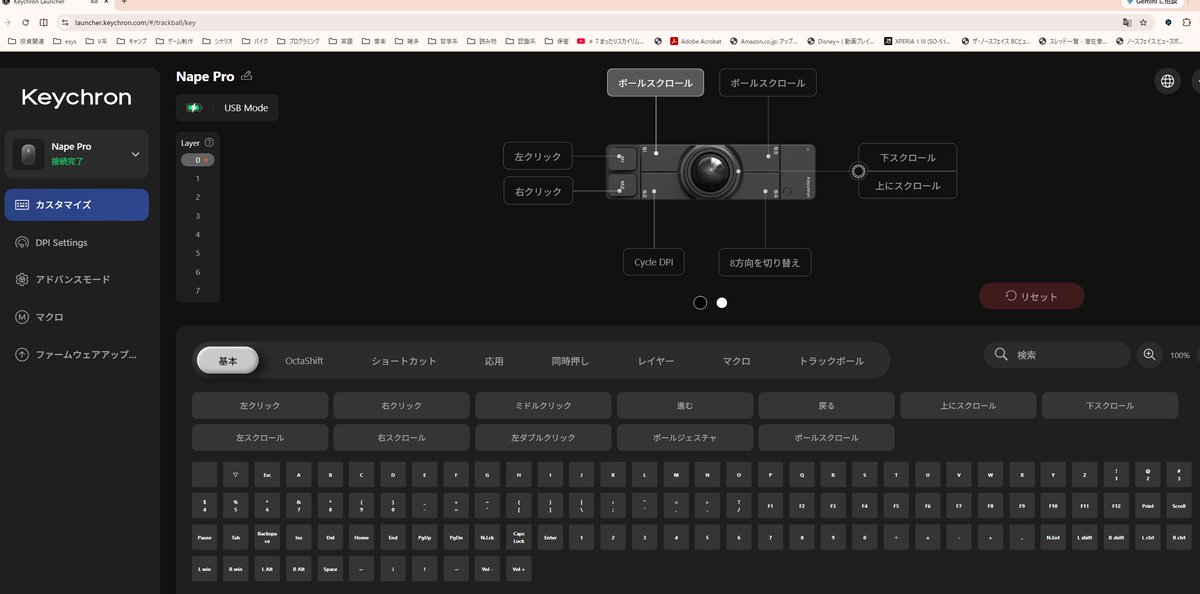This screenshot has width=1200, height=594.
Task: Select the 8方向を切り替え diagram button
Action: point(764,262)
